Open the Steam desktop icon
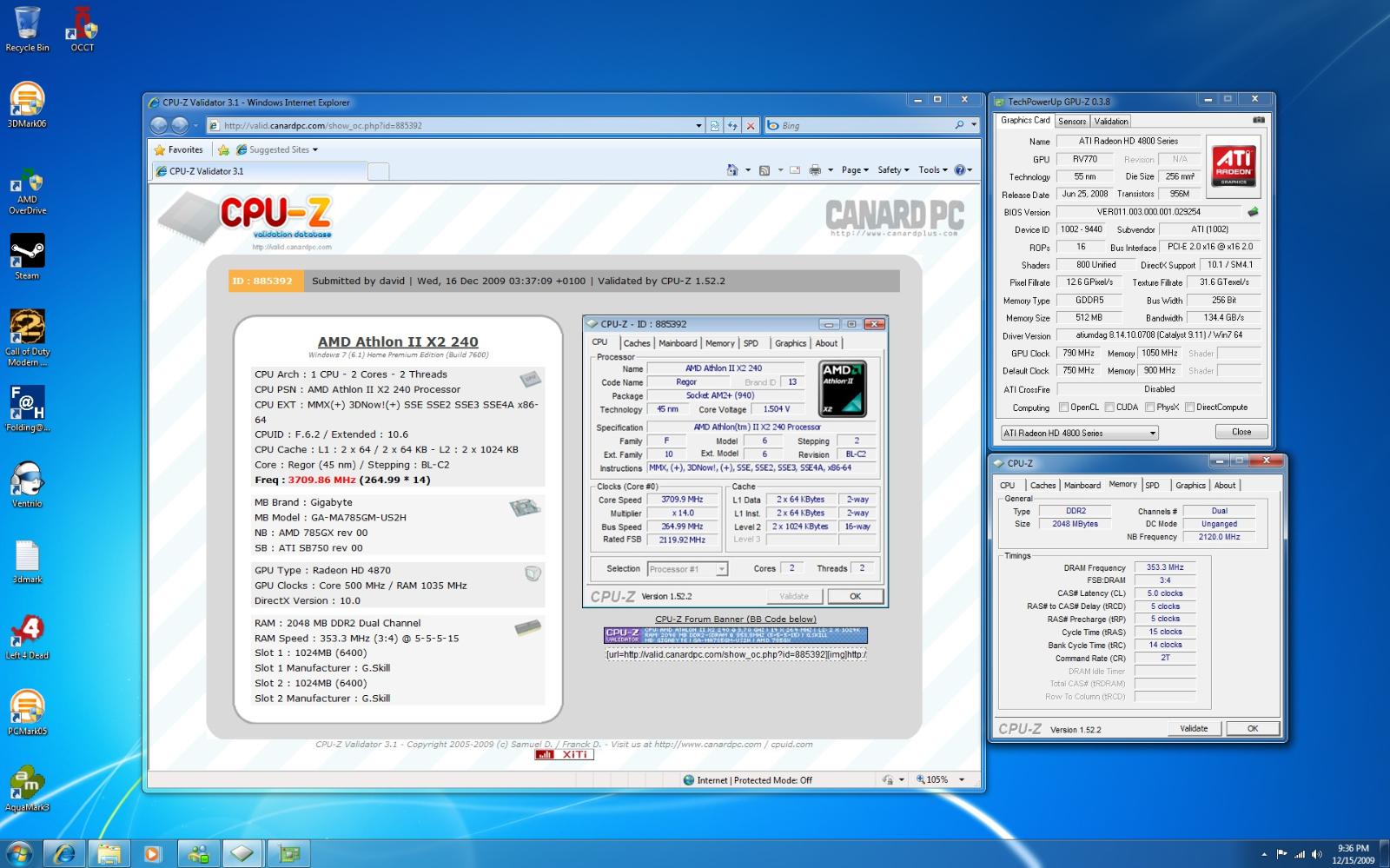Screen dimensions: 1390x868 click(x=27, y=256)
